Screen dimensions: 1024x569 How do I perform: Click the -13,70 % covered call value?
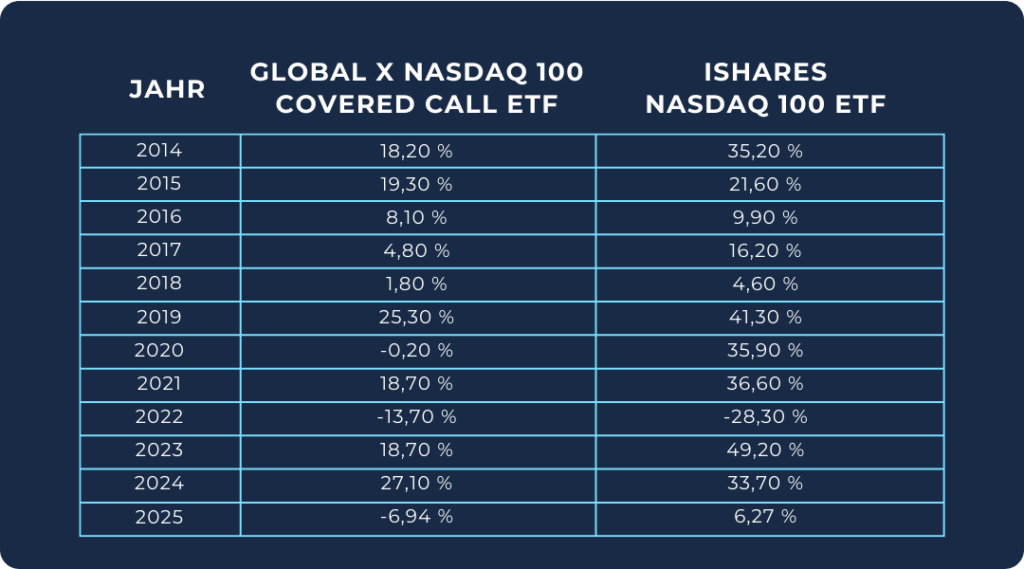tap(418, 417)
